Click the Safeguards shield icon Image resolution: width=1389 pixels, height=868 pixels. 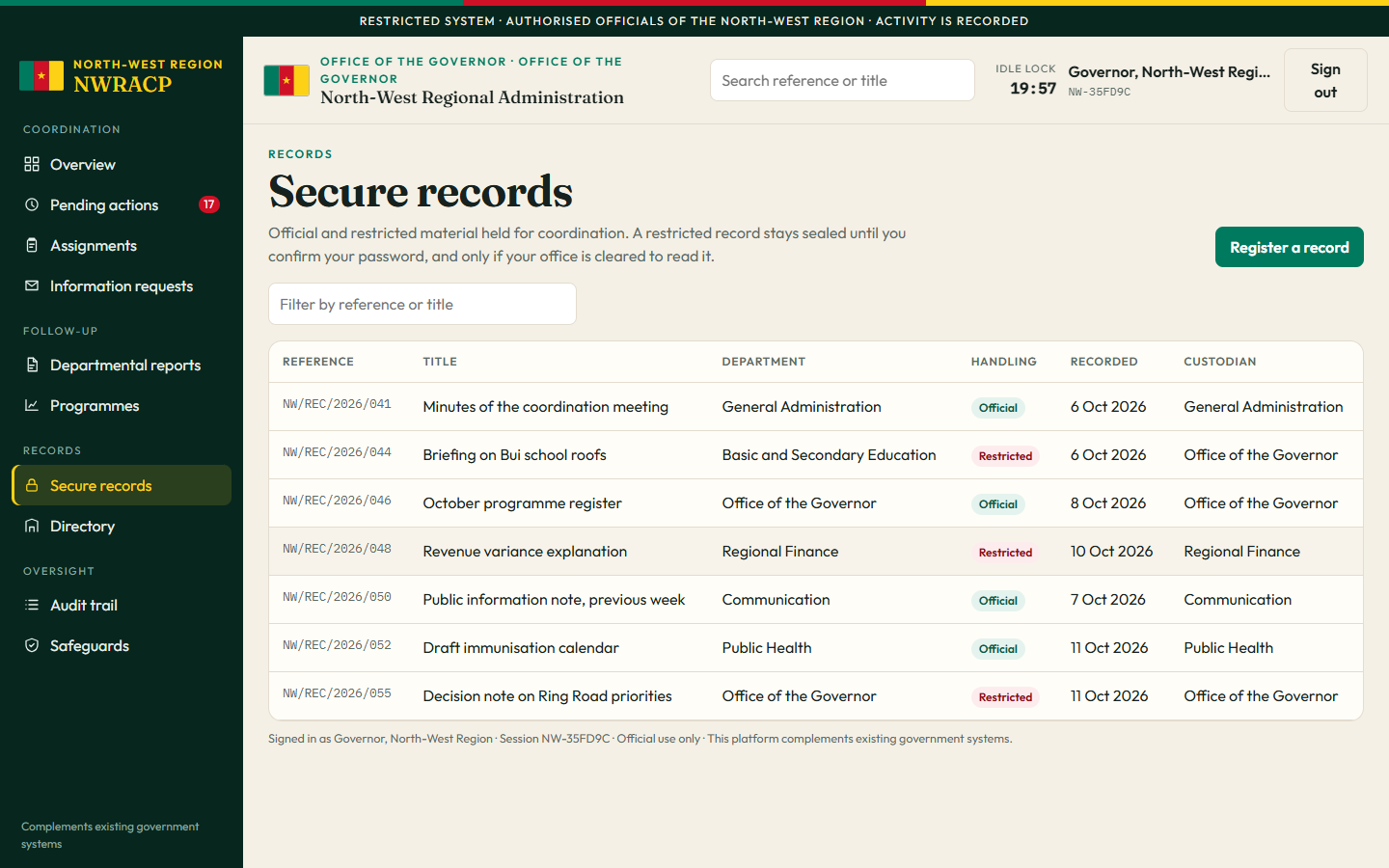[x=32, y=645]
